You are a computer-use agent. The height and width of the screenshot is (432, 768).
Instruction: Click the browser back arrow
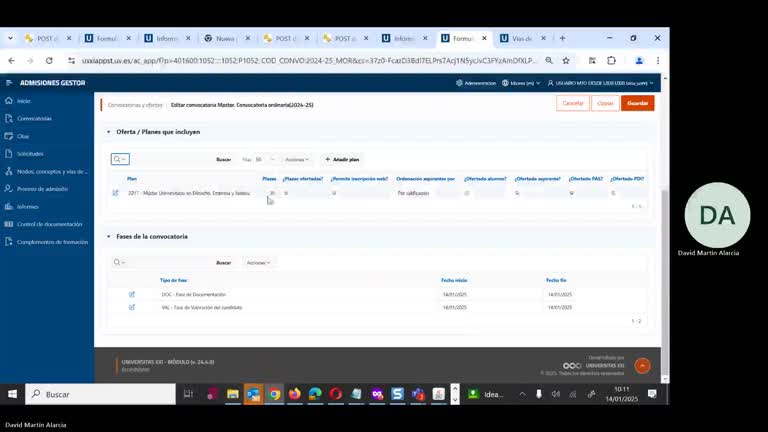pos(11,61)
